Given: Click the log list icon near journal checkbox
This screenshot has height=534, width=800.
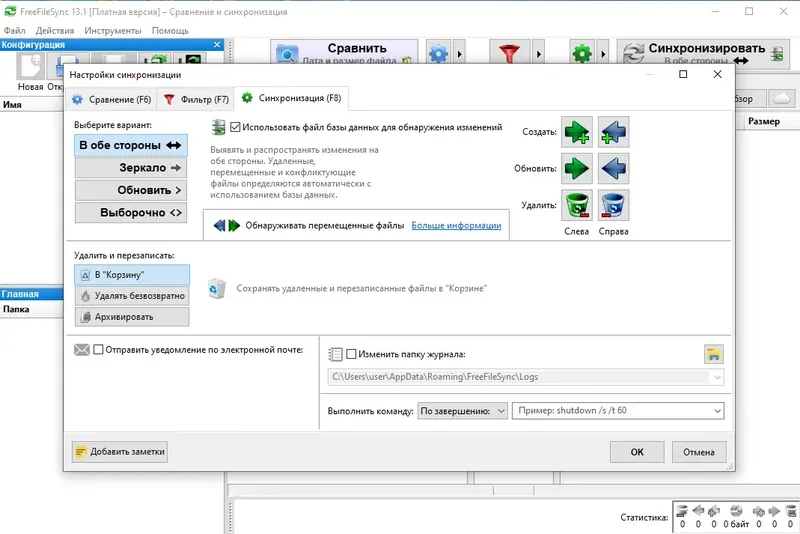Looking at the screenshot, I should 335,354.
